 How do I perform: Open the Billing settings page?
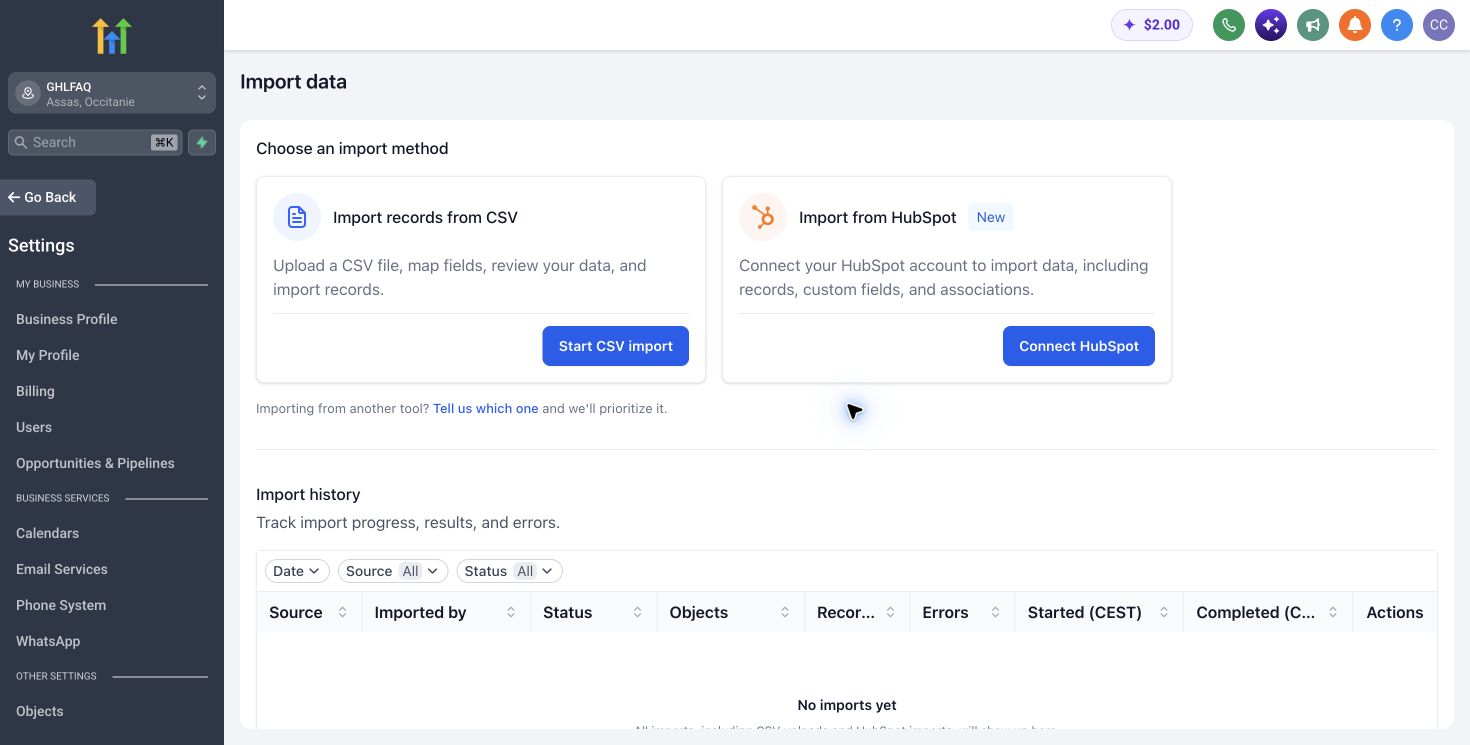(35, 391)
